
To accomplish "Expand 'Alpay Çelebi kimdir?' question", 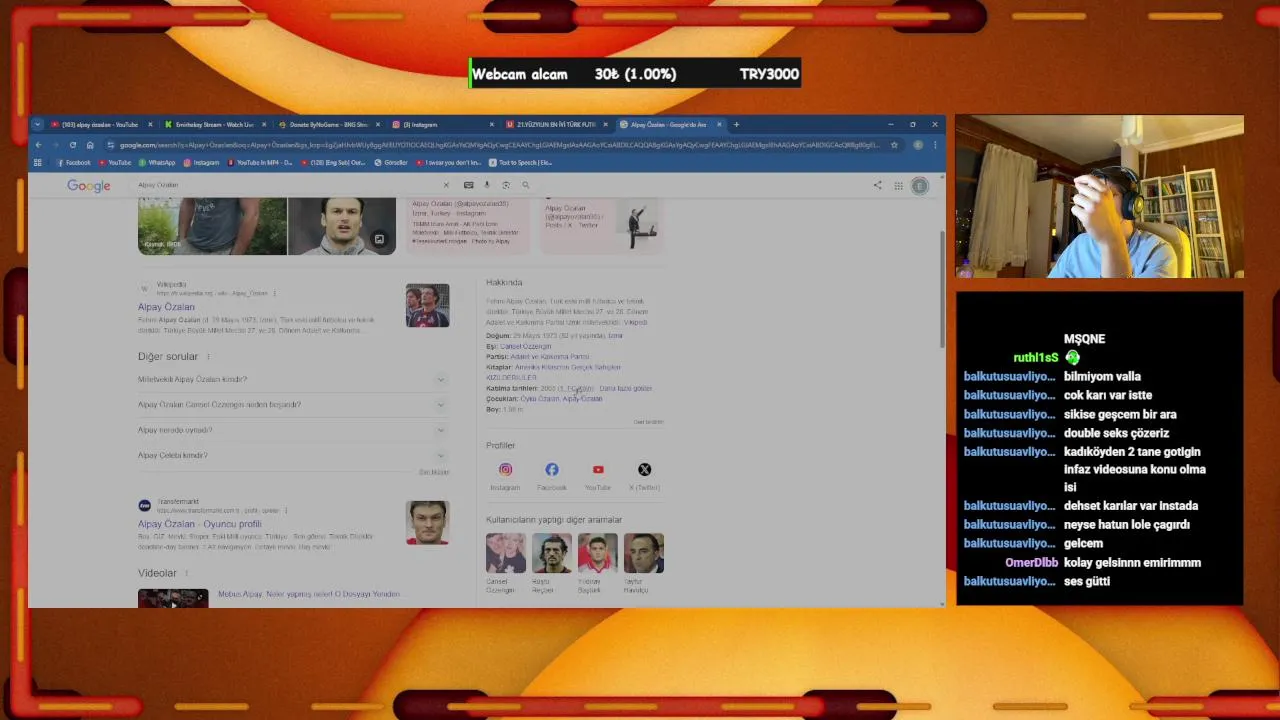I will (x=292, y=455).
